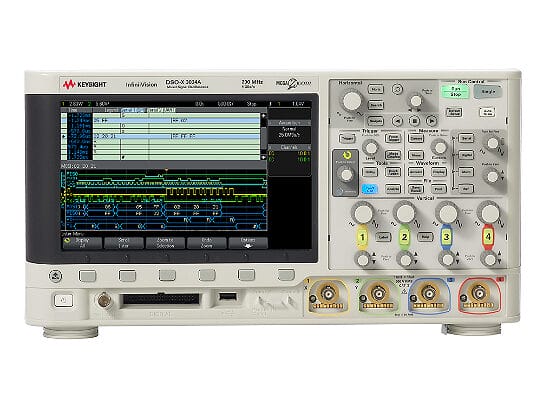This screenshot has width=540, height=400.
Task: Select the on-screen Scroll Lister softkey label
Action: [x=124, y=243]
